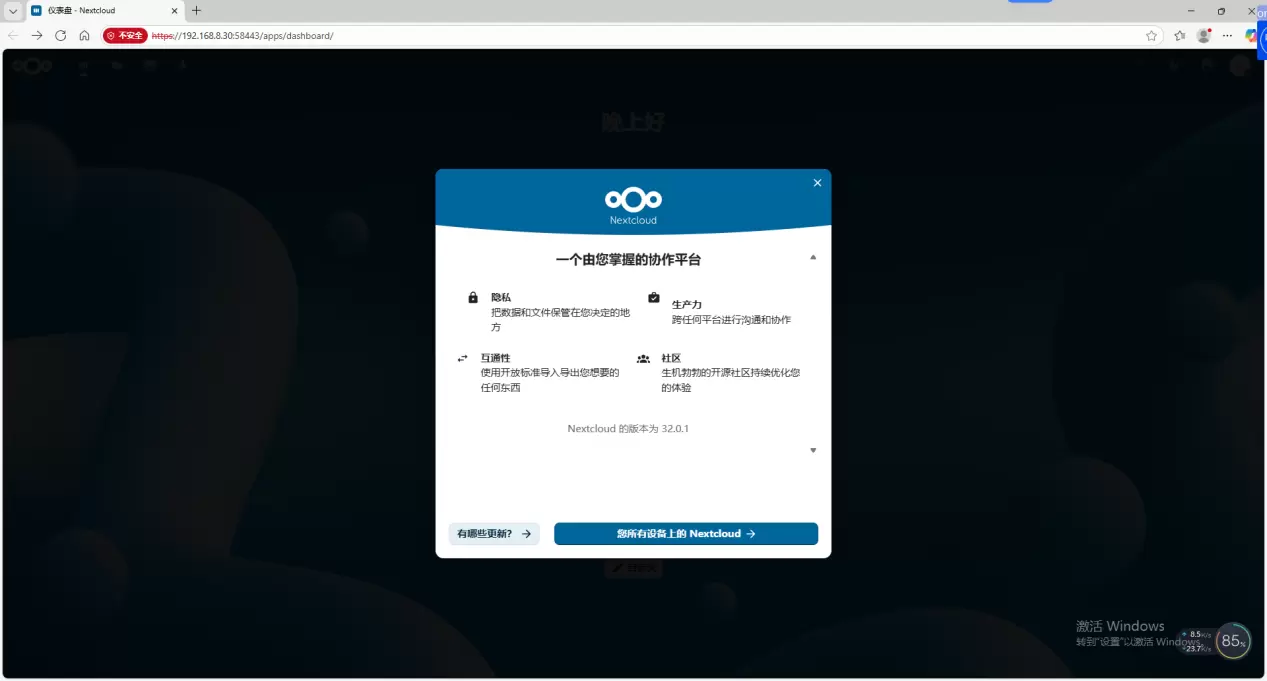Open the browser favorites list

click(1179, 35)
